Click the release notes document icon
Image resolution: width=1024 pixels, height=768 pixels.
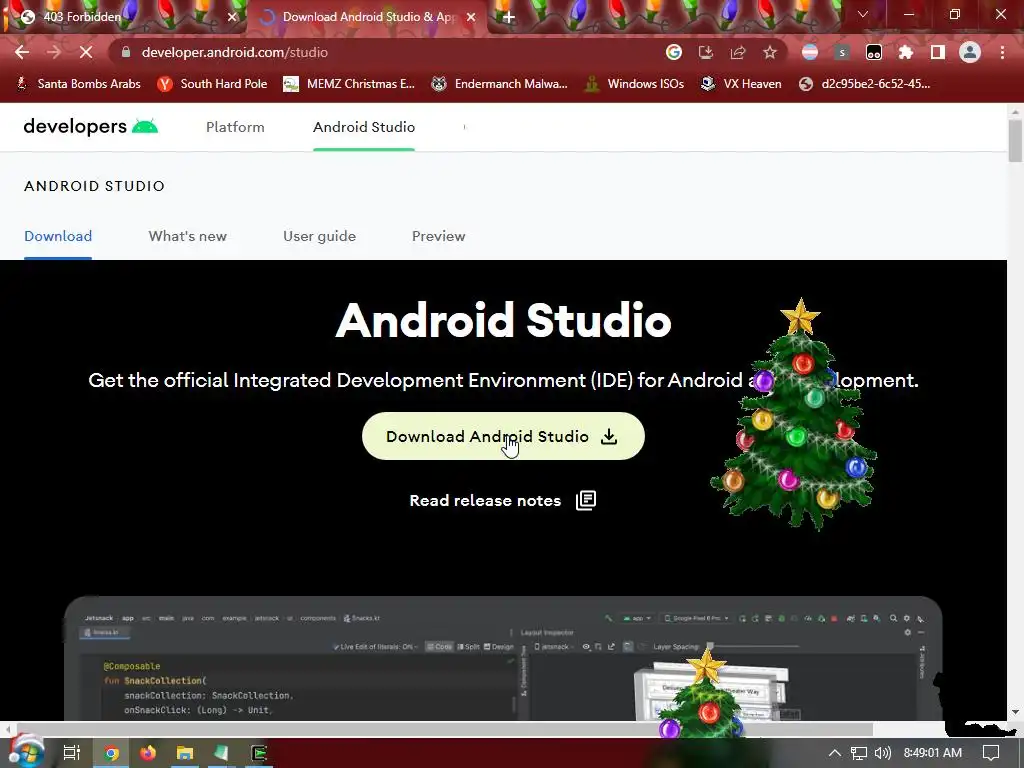[586, 500]
